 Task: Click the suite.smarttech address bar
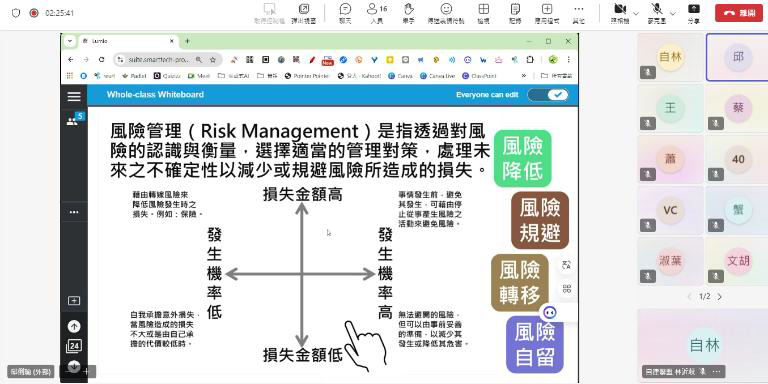tap(159, 60)
